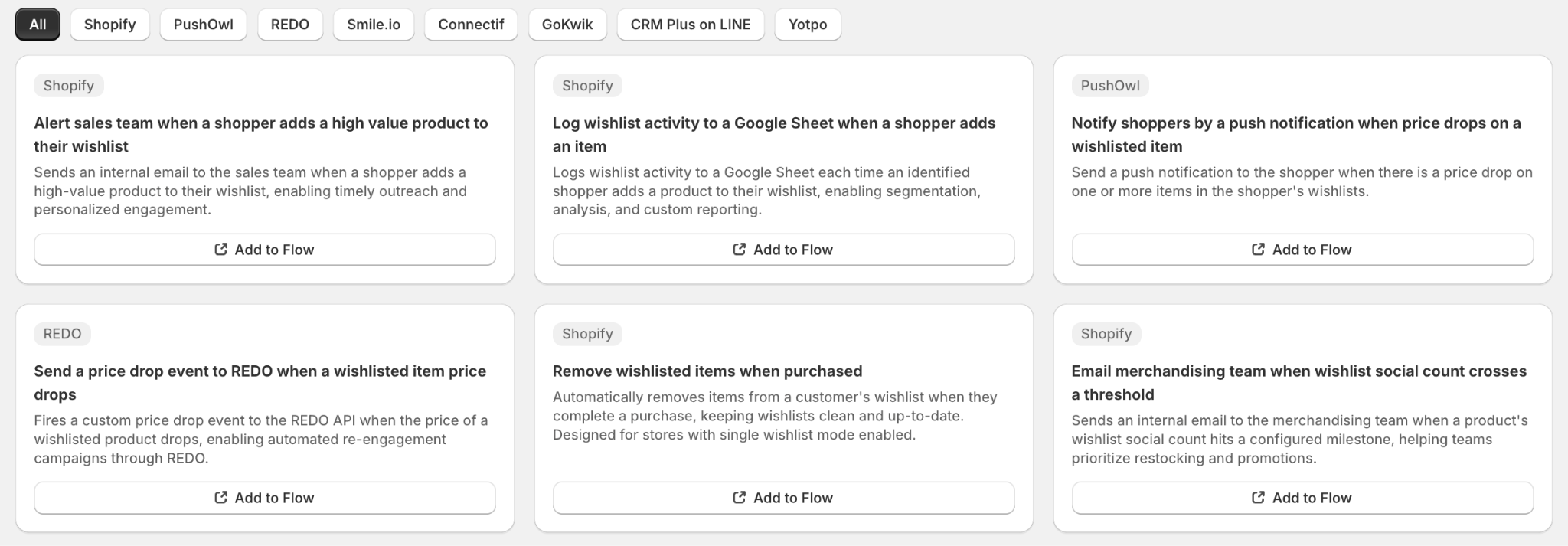The image size is (1568, 546).
Task: Select the Connectif filter
Action: click(x=471, y=25)
